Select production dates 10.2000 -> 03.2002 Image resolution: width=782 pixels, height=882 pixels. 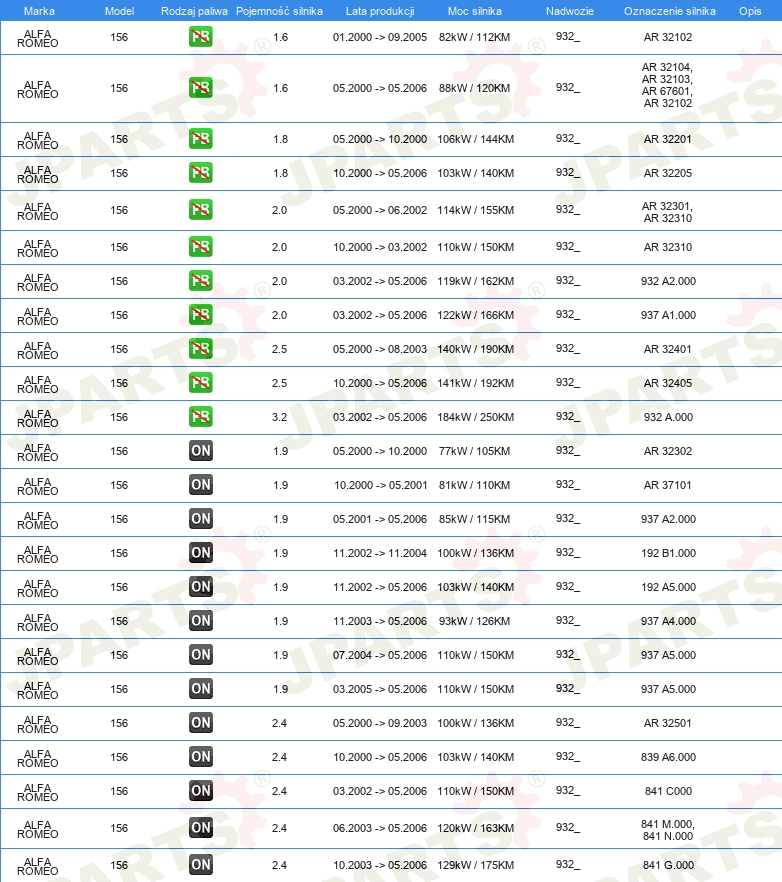point(380,247)
